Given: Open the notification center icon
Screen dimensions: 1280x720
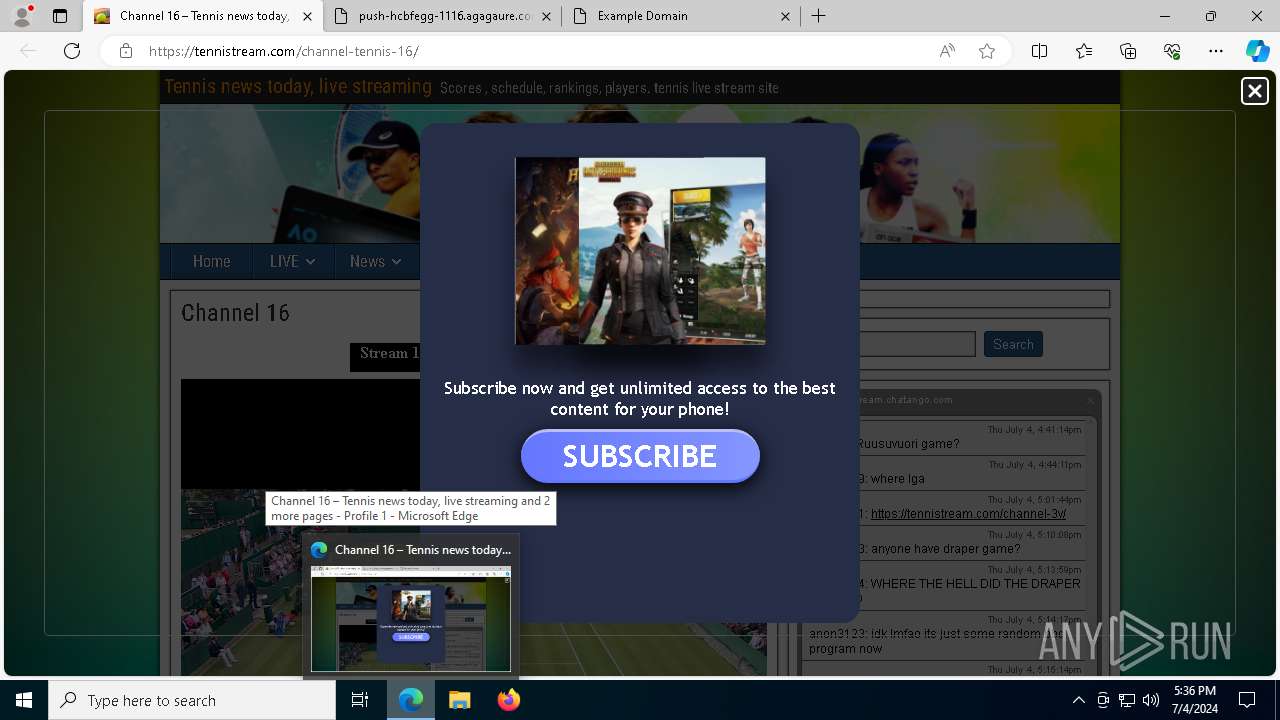Looking at the screenshot, I should tap(1247, 700).
